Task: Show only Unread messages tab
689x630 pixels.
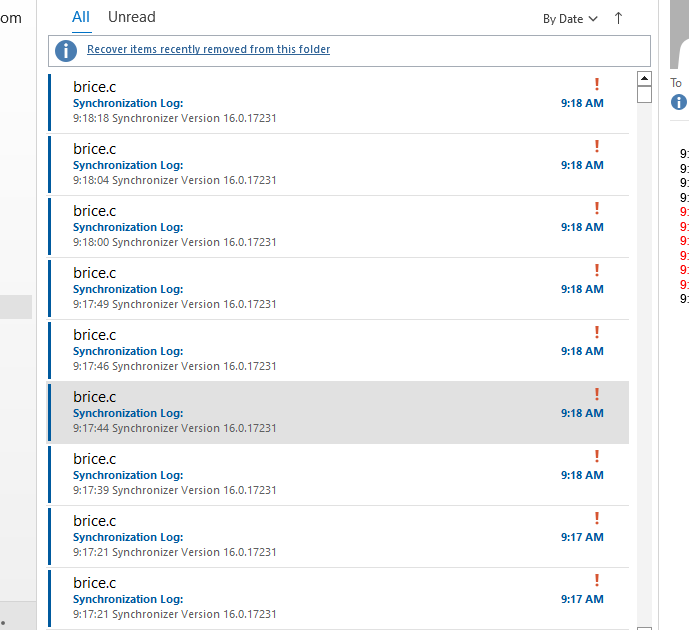Action: click(x=132, y=17)
